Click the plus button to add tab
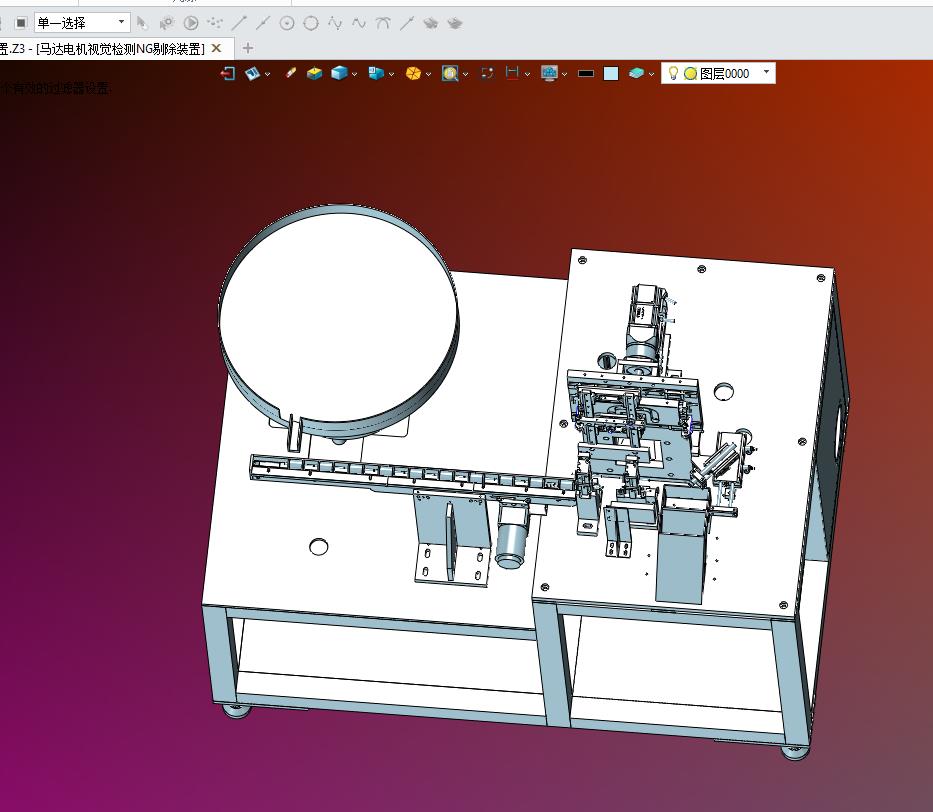 pos(248,48)
